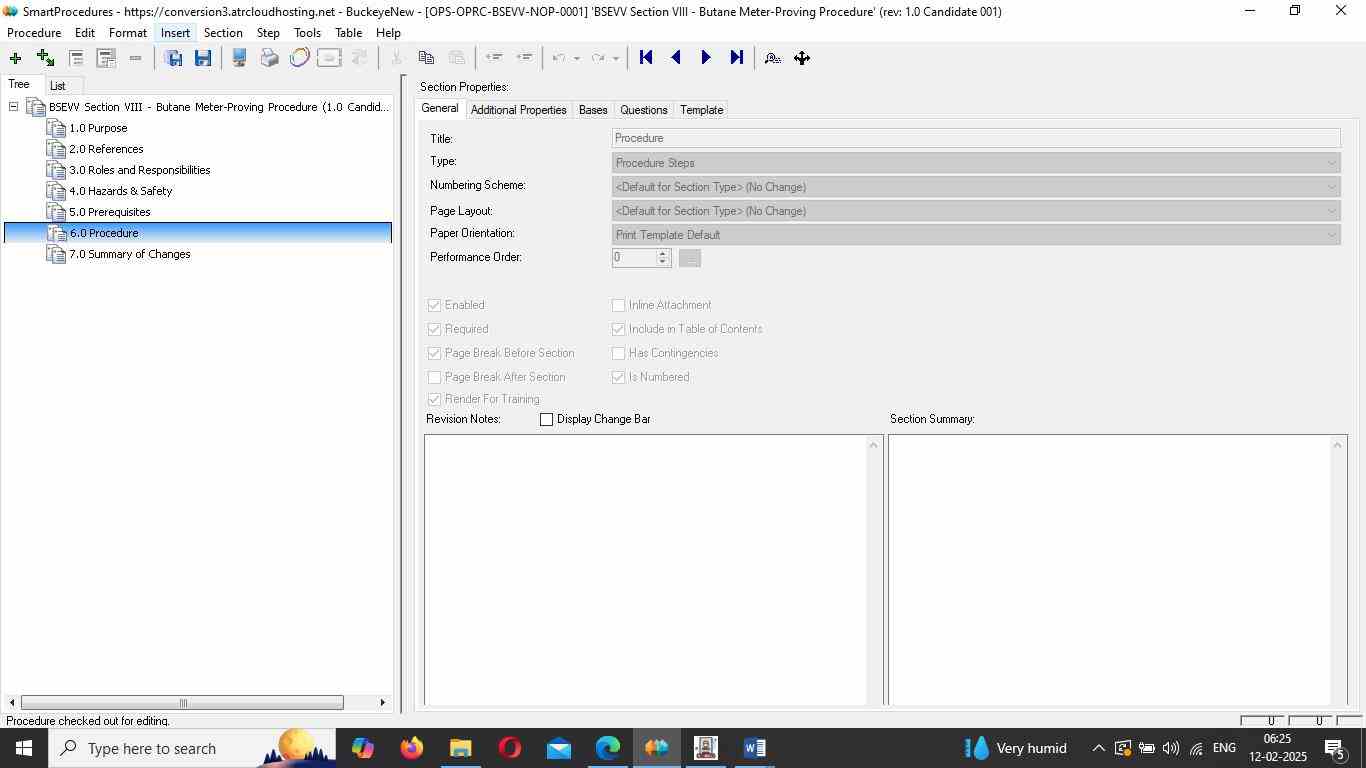
Task: Select 4.0 Hazards & Safety section
Action: [120, 191]
